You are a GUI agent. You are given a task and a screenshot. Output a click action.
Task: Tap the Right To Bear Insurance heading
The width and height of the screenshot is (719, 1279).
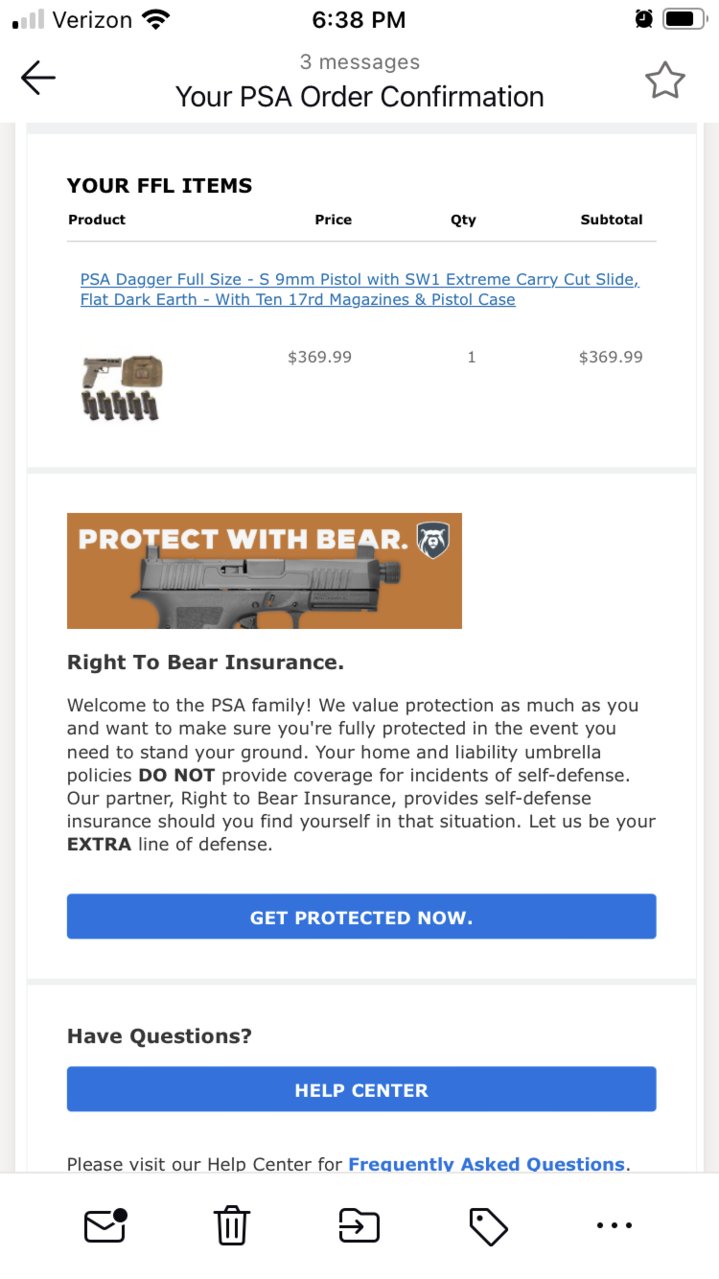[x=205, y=663]
